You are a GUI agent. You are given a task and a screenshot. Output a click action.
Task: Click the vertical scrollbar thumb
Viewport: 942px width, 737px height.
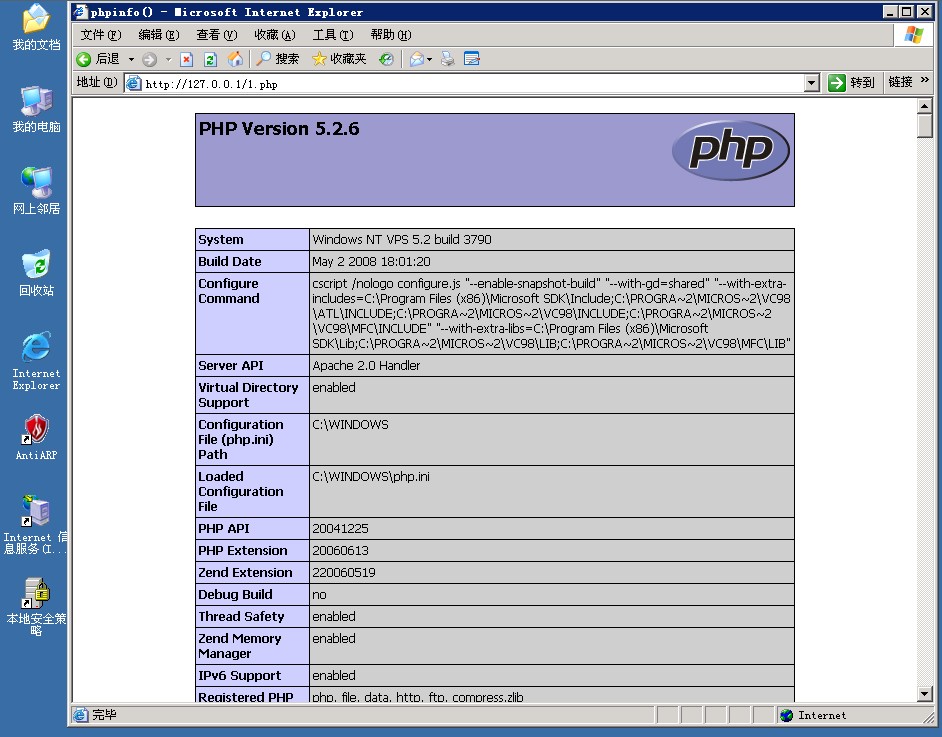point(925,126)
